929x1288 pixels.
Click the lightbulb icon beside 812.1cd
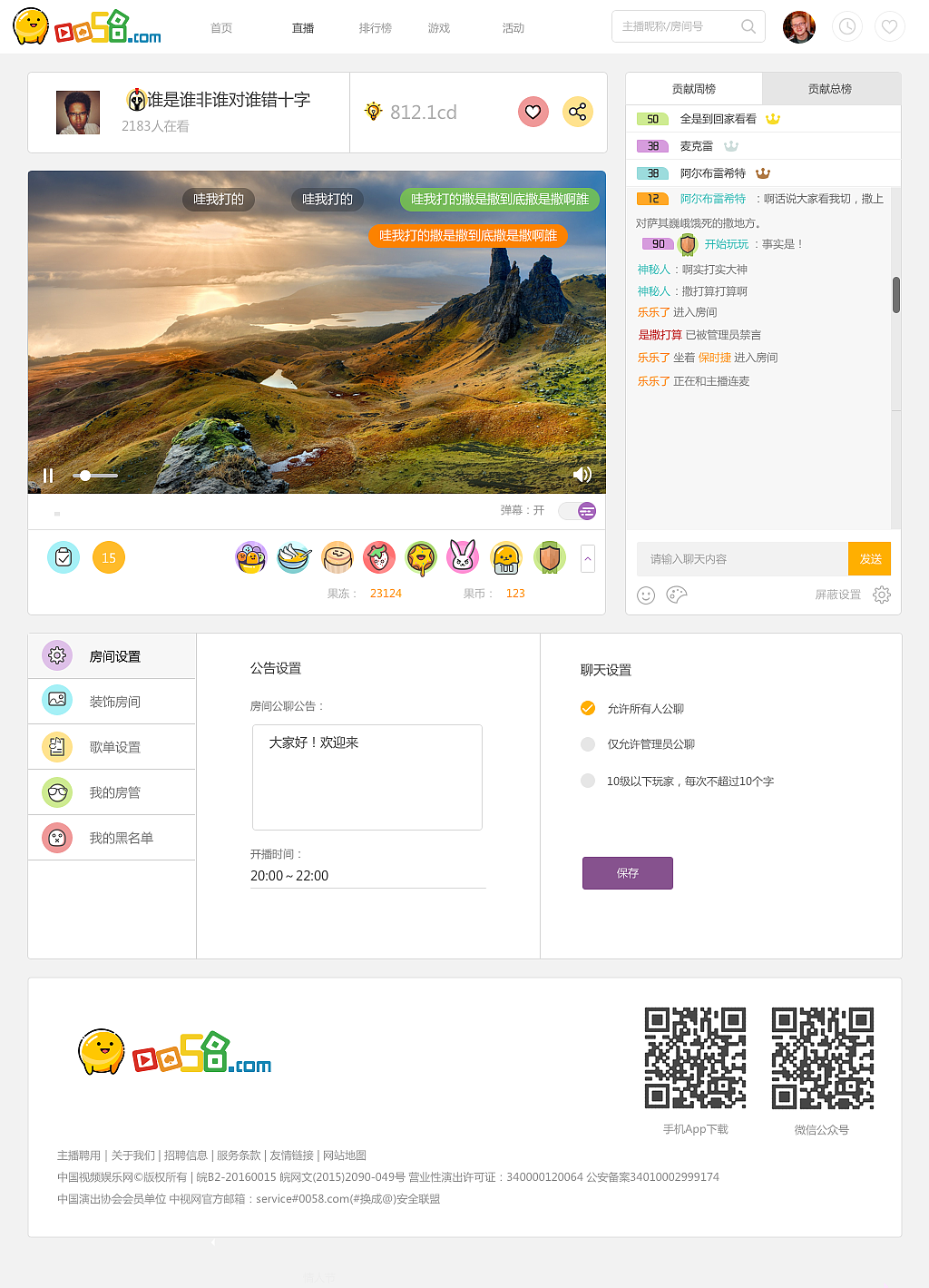[373, 112]
